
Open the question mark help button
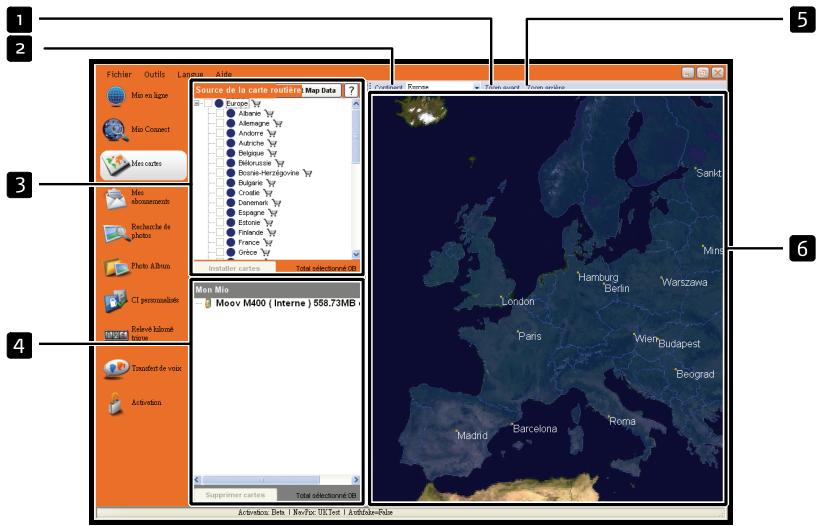coord(351,90)
